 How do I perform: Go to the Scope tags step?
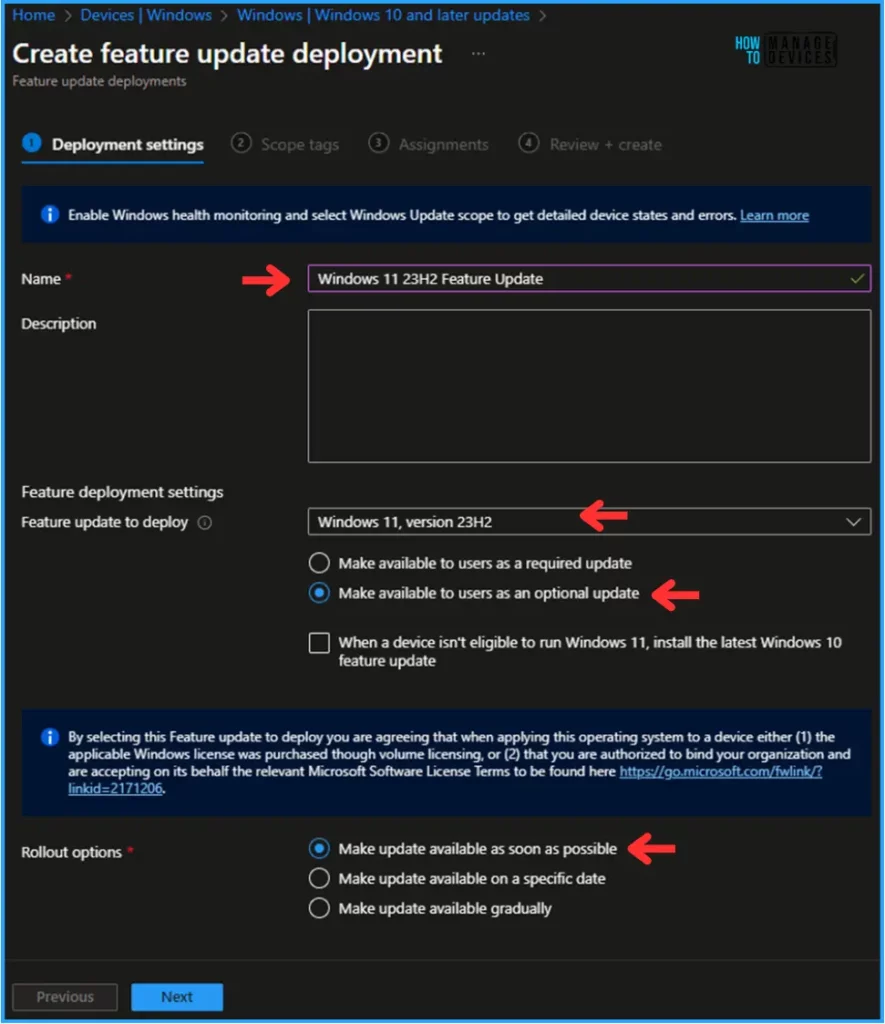(x=285, y=144)
